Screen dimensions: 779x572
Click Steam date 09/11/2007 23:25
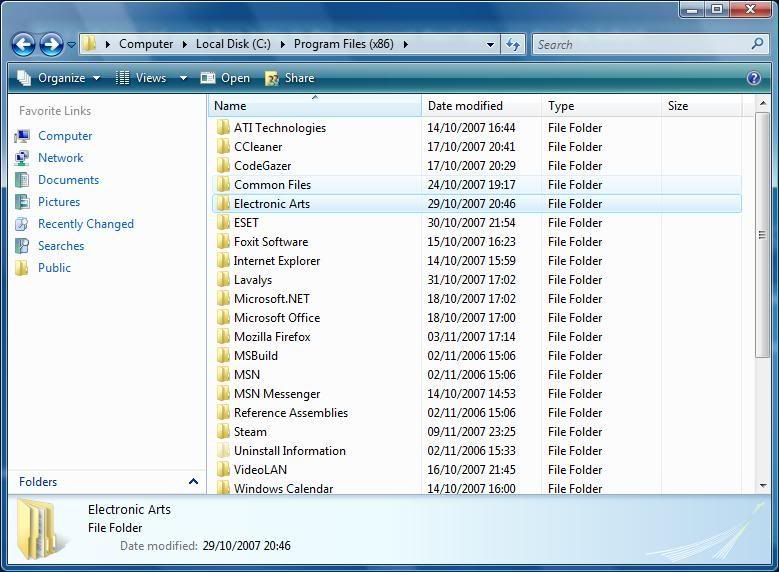coord(471,431)
